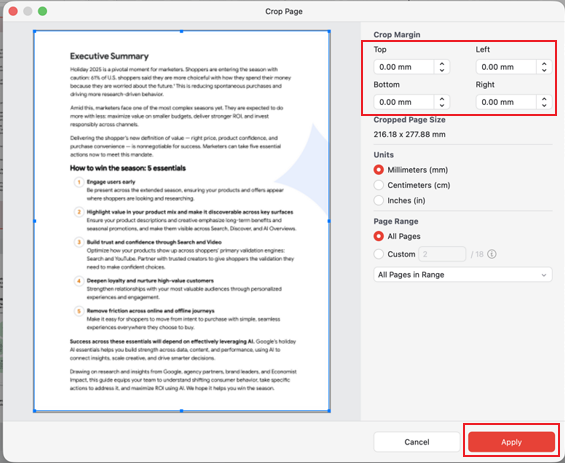Click the top-right crop handle
Image resolution: width=565 pixels, height=463 pixels.
click(x=329, y=32)
